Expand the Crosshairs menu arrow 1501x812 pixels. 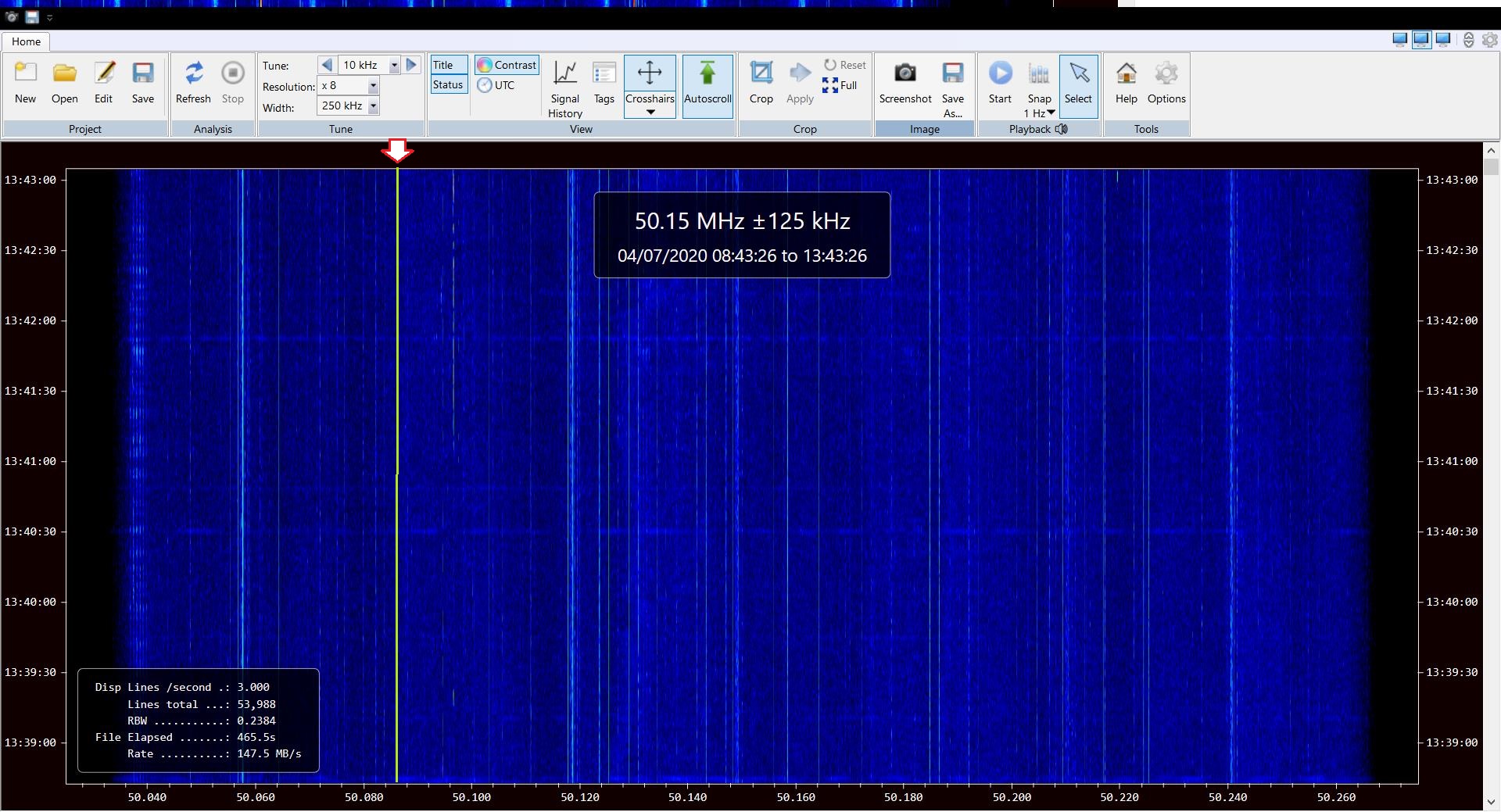(x=650, y=113)
